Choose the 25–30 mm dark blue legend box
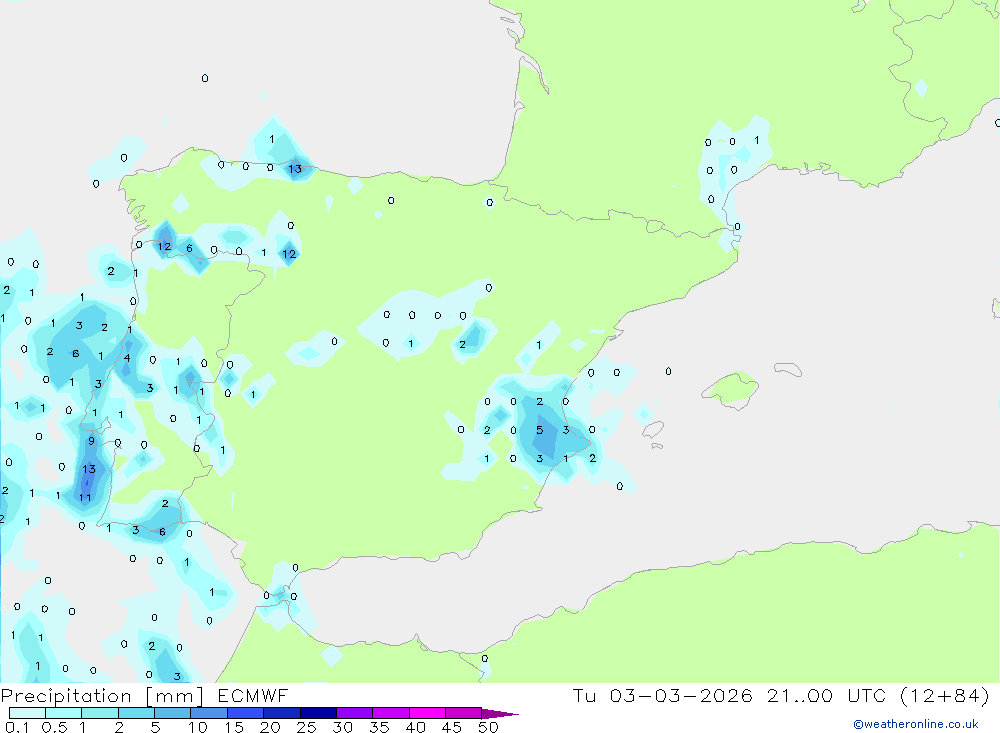This screenshot has height=733, width=1000. tap(318, 713)
